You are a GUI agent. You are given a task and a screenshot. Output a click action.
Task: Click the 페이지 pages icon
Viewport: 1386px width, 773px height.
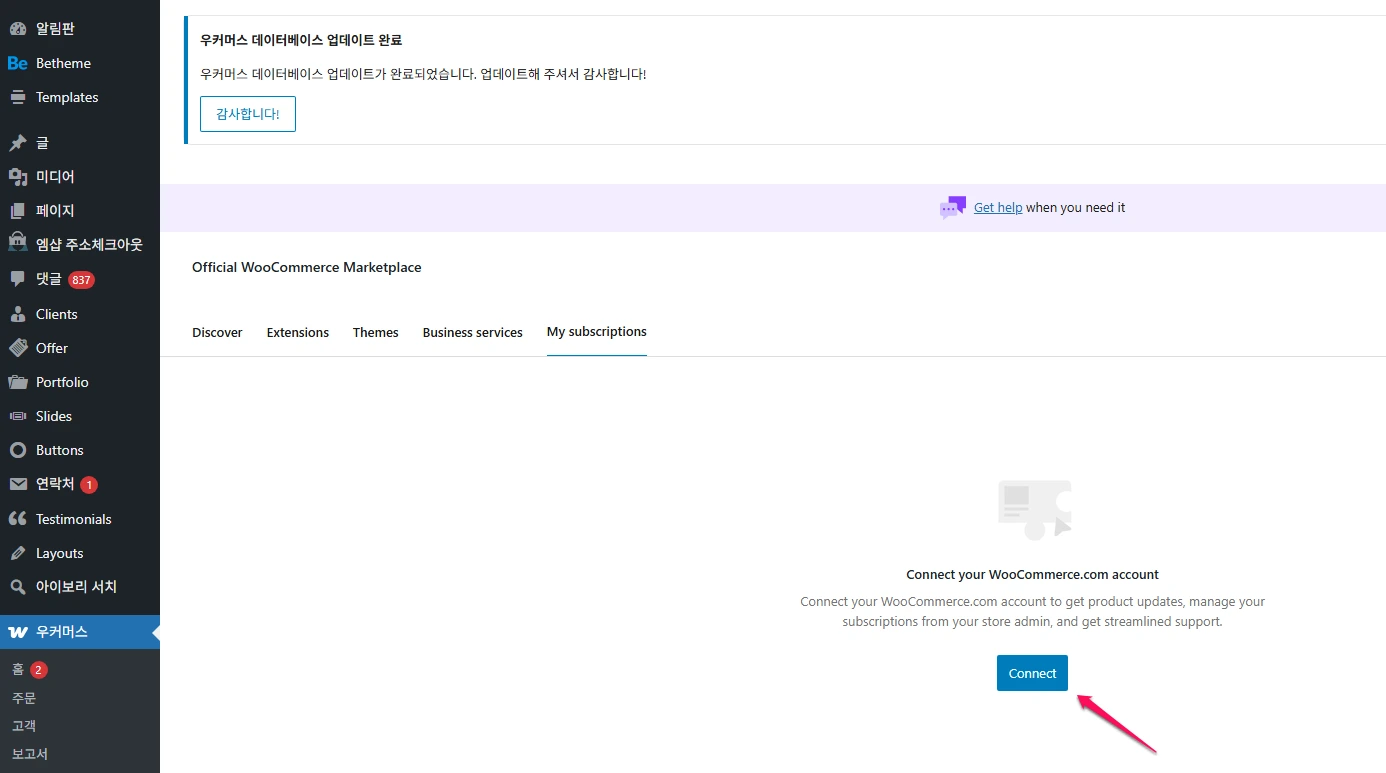[18, 210]
